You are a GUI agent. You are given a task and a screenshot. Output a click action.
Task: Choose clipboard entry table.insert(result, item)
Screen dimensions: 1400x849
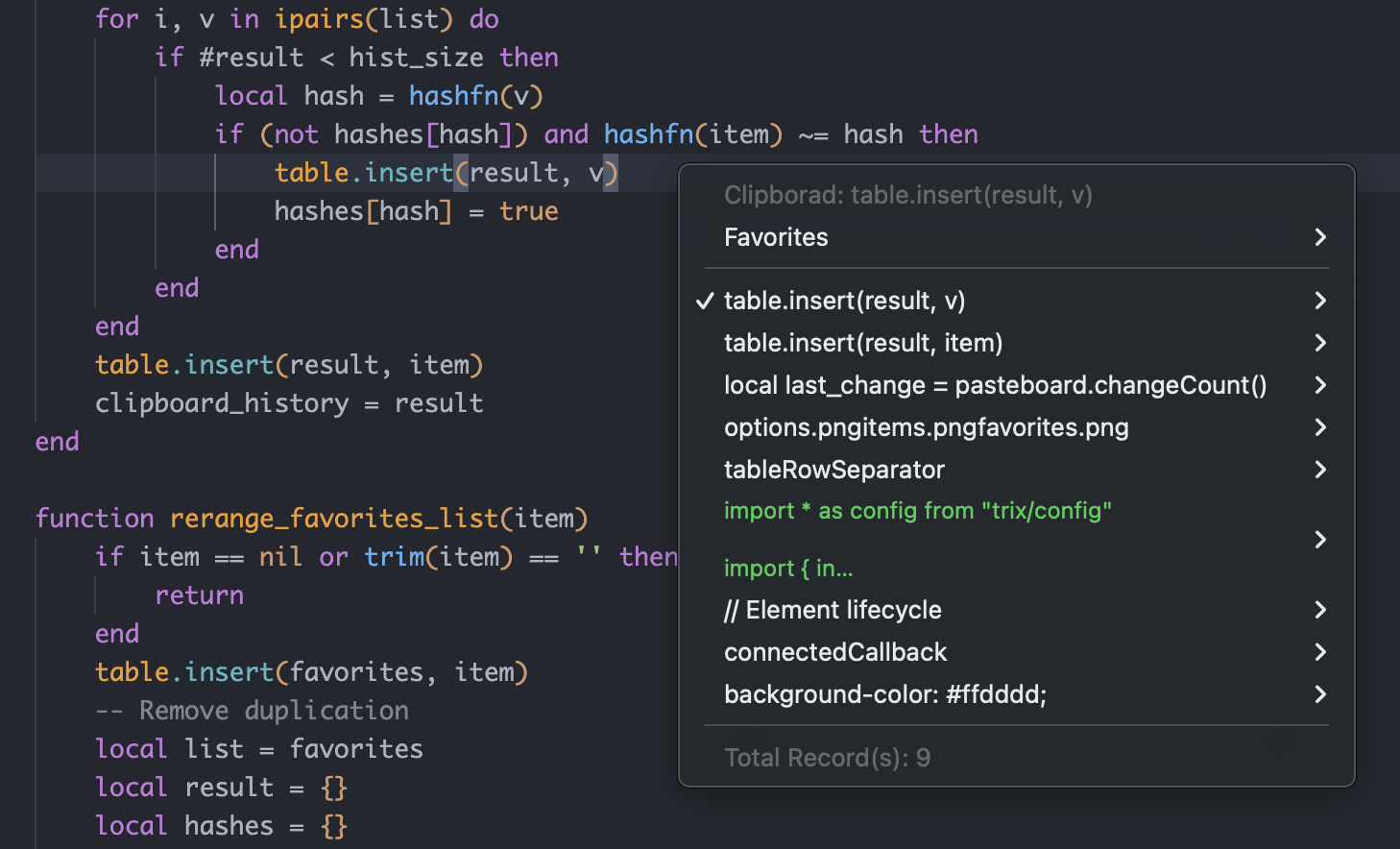click(1016, 343)
